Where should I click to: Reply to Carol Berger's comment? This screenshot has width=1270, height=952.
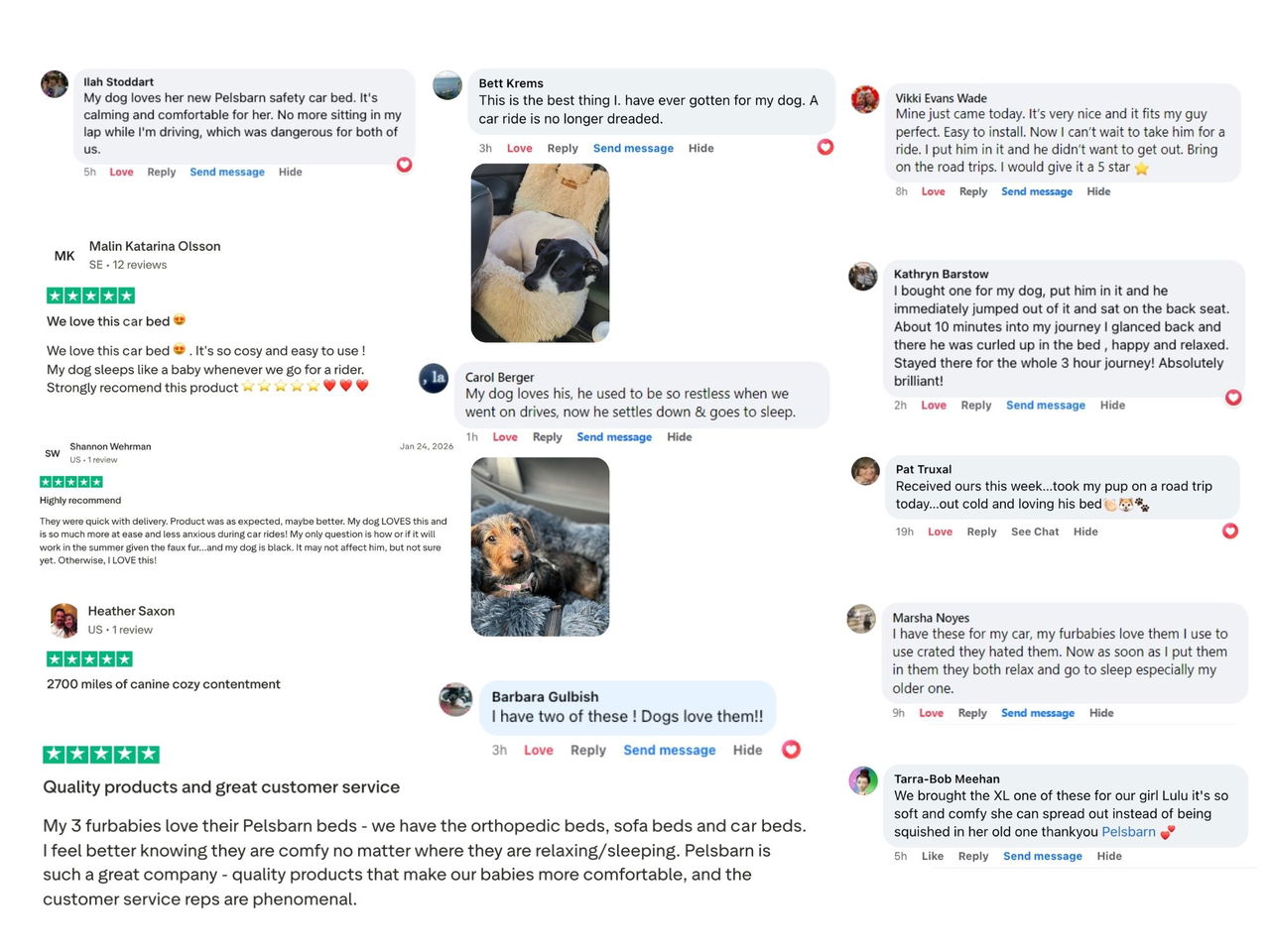[x=547, y=437]
